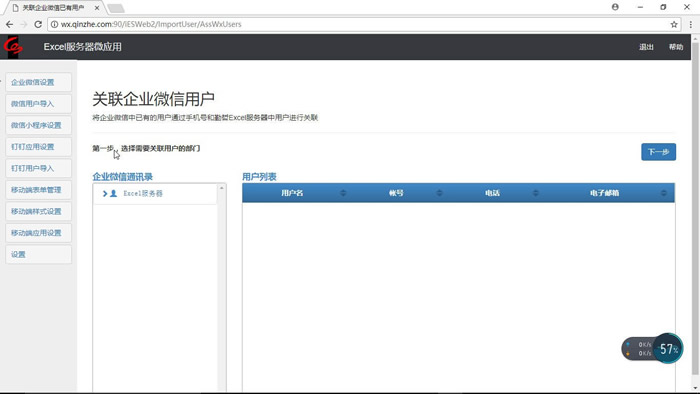Click 退出 in the top bar
Screen dimensions: 700x394
click(x=646, y=47)
